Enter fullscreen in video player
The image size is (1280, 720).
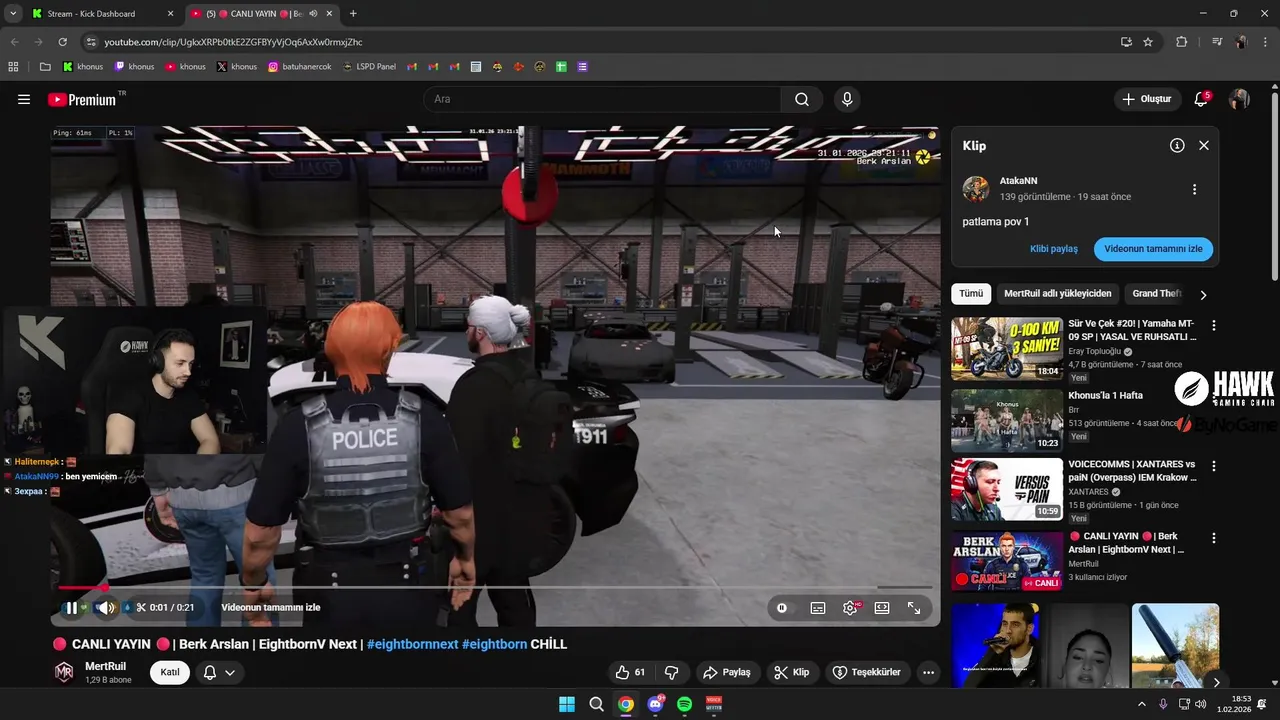click(914, 608)
